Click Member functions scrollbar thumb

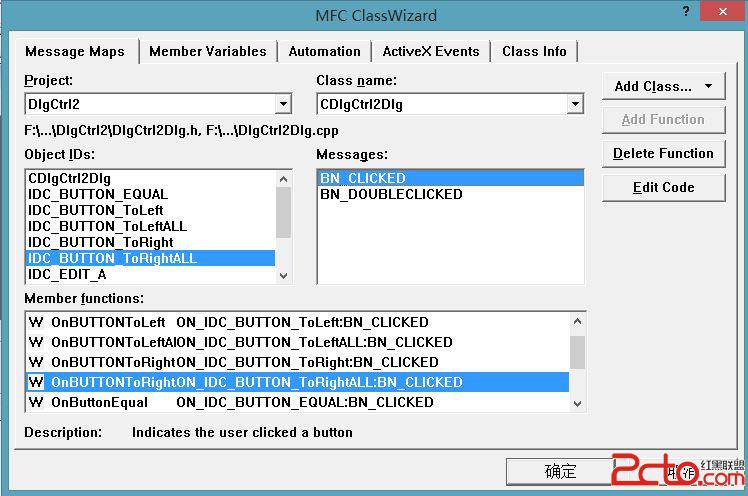[577, 352]
